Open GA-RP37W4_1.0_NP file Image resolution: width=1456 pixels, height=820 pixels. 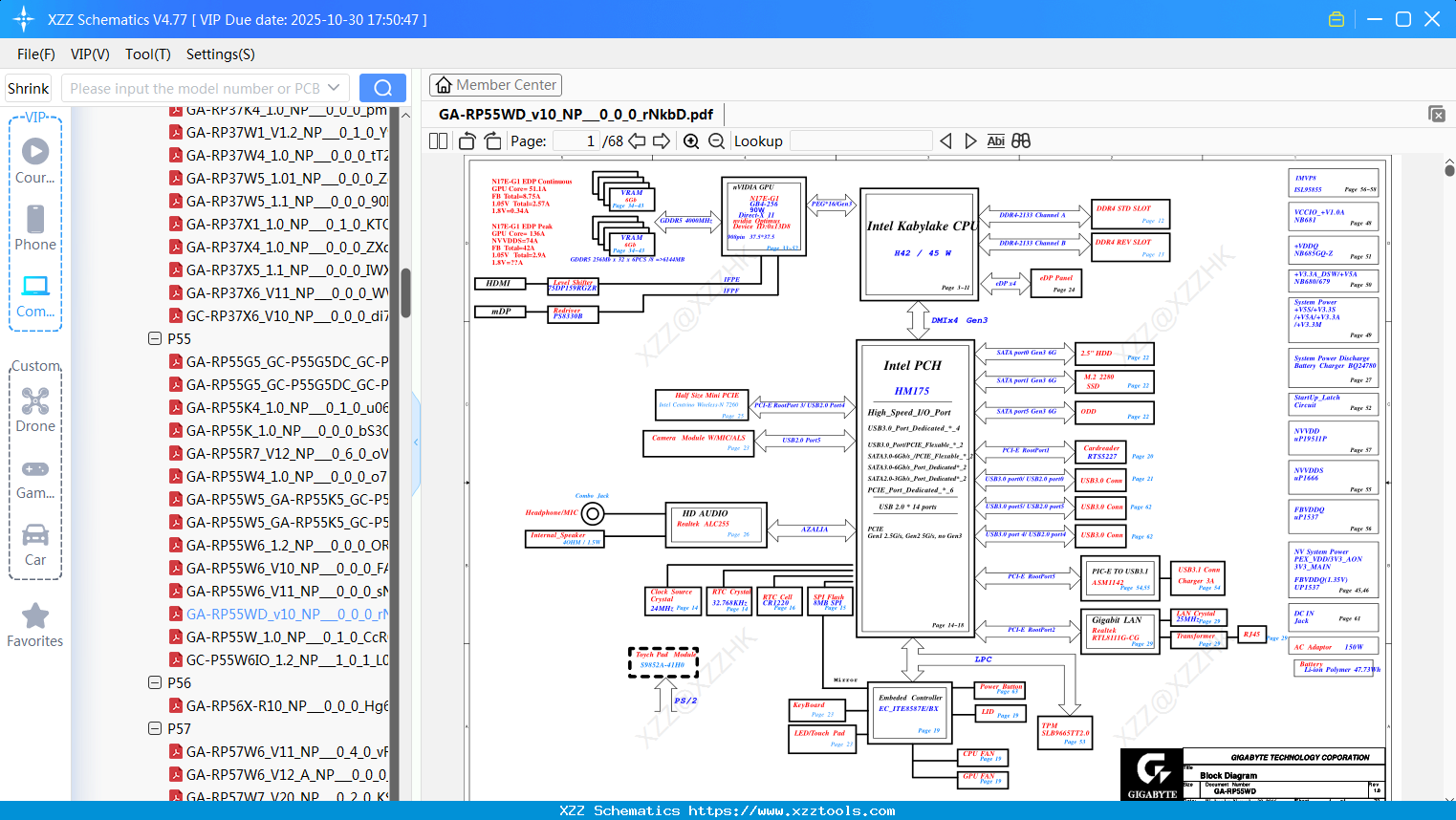tap(287, 155)
